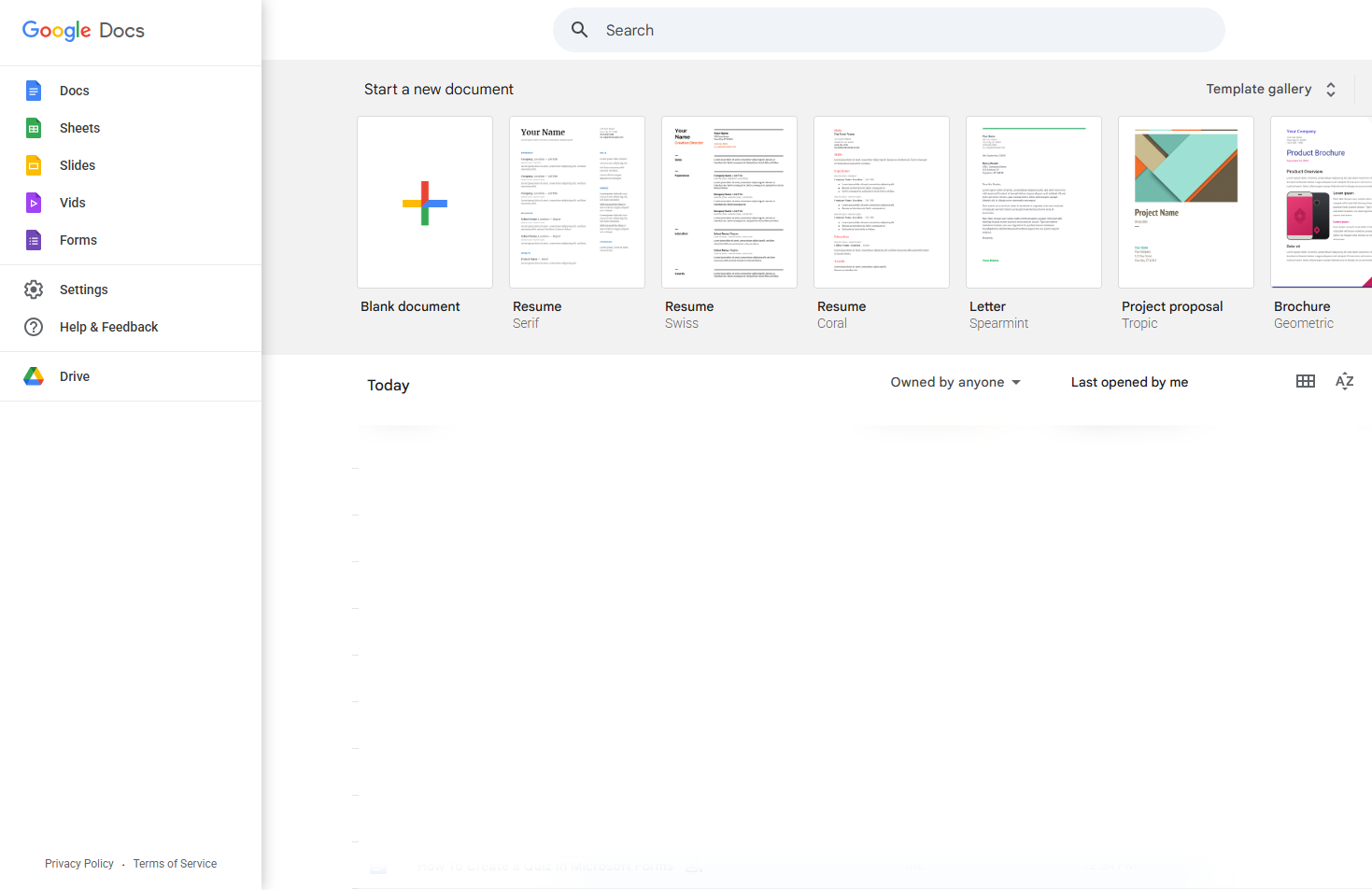Open the purple Vids icon

pyautogui.click(x=34, y=203)
